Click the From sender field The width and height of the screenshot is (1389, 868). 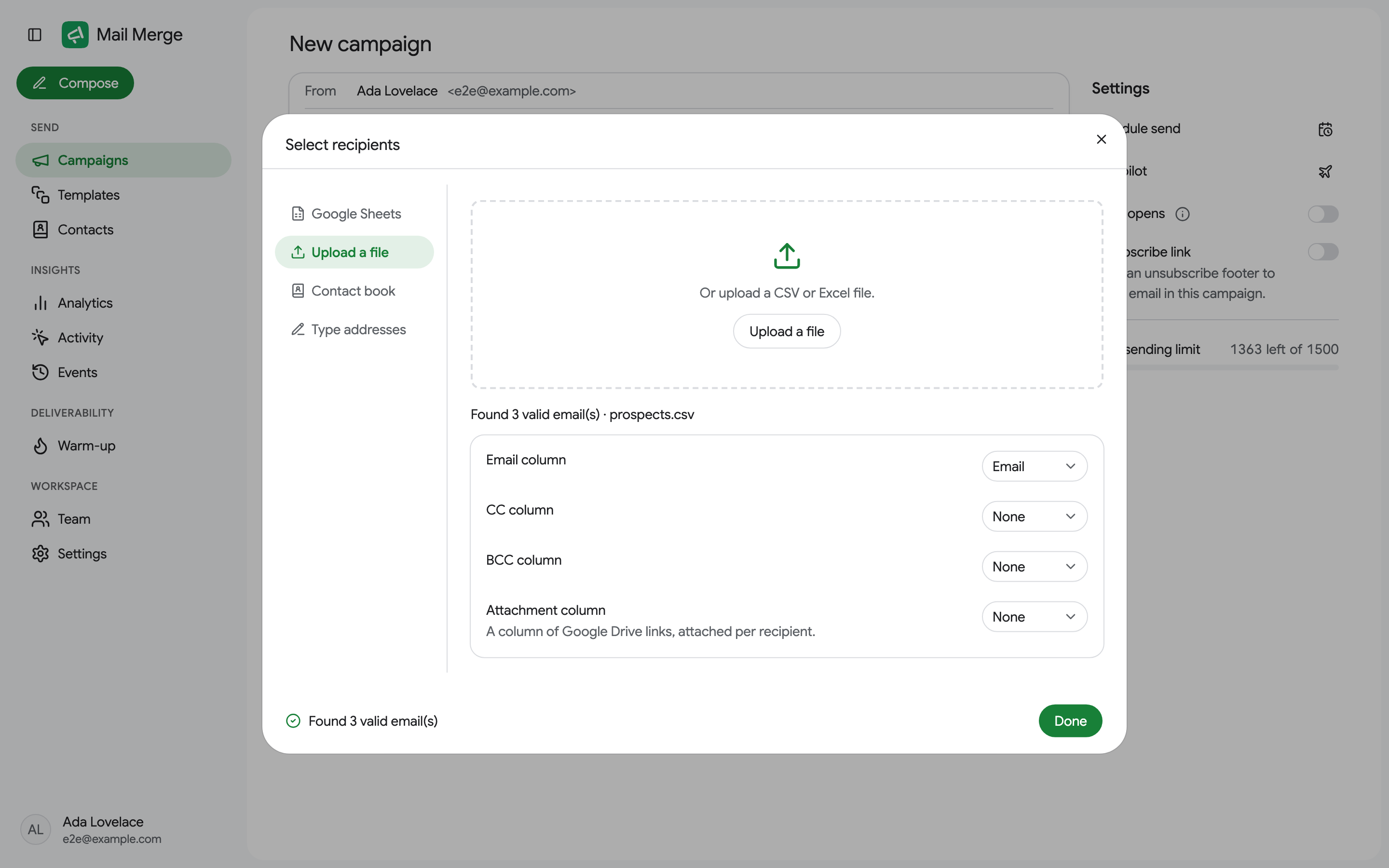point(679,91)
